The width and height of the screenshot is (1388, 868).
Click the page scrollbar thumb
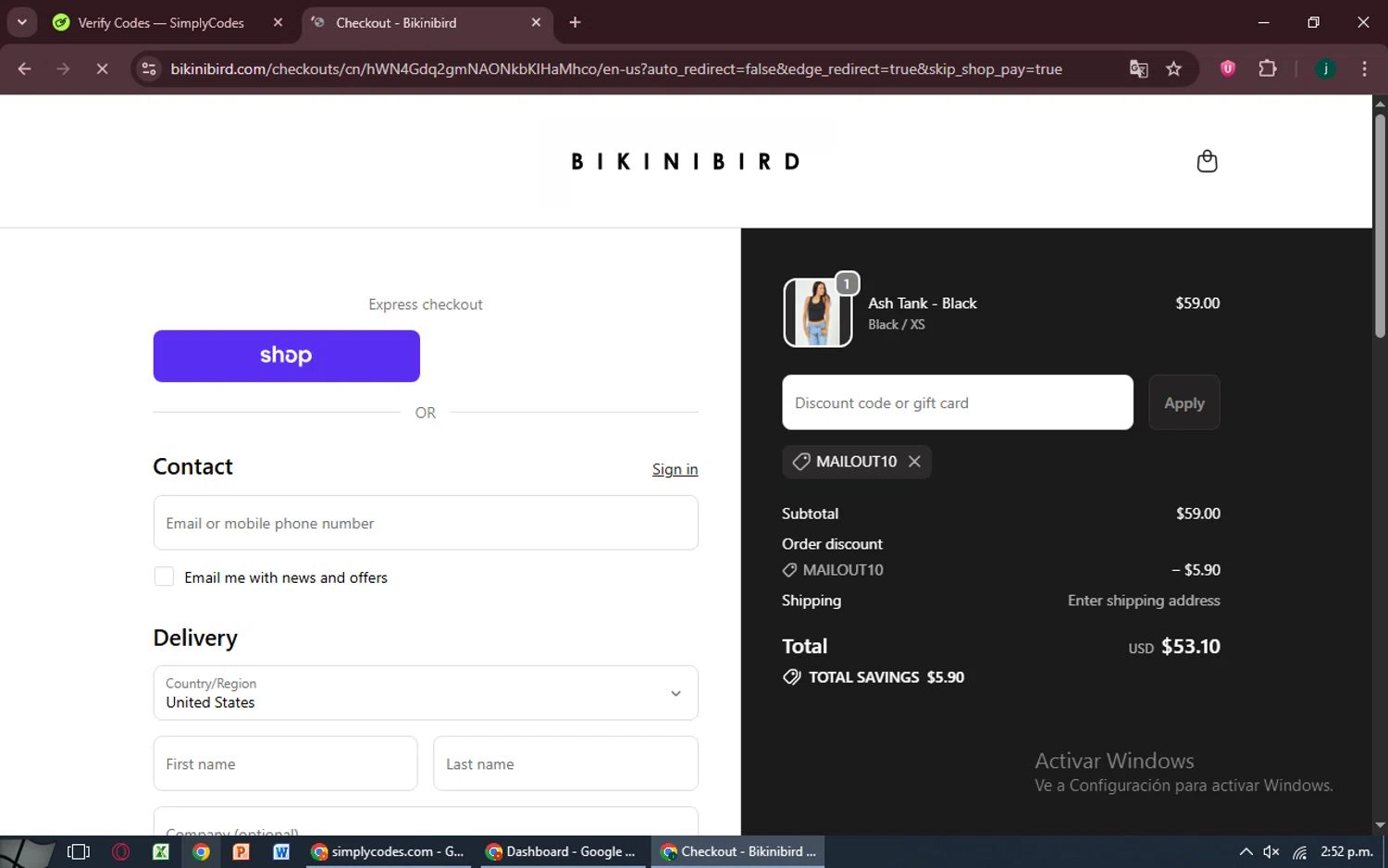1380,225
